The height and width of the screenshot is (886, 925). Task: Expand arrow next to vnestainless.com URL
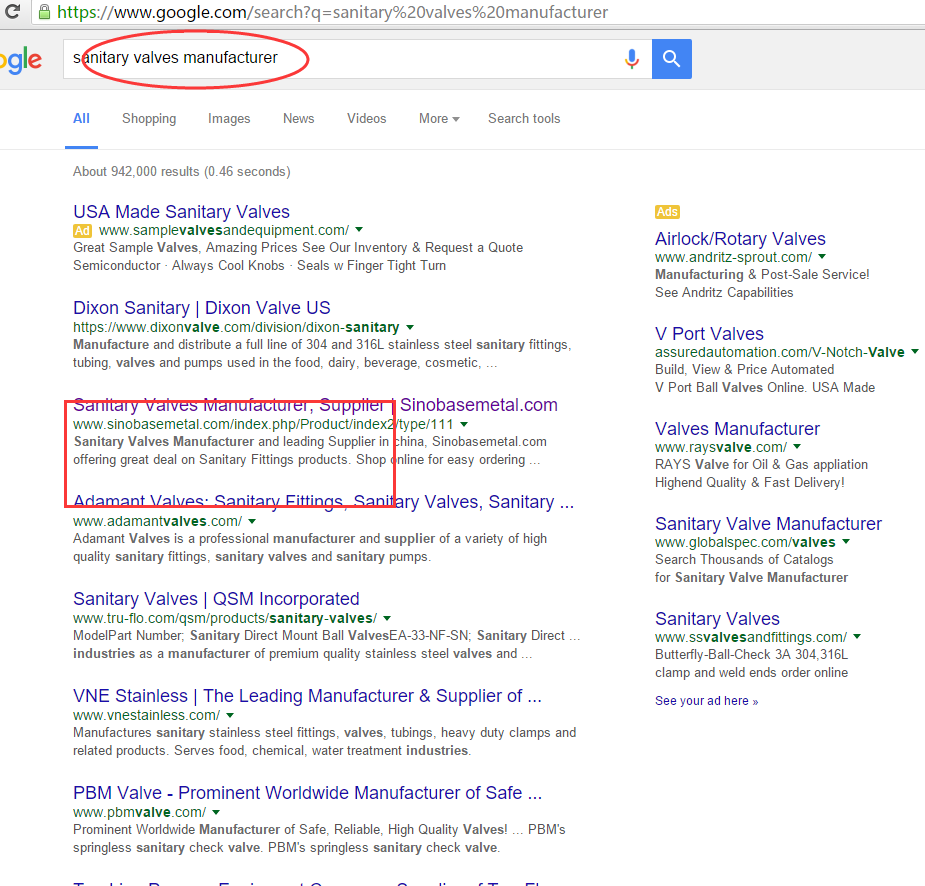[x=230, y=715]
